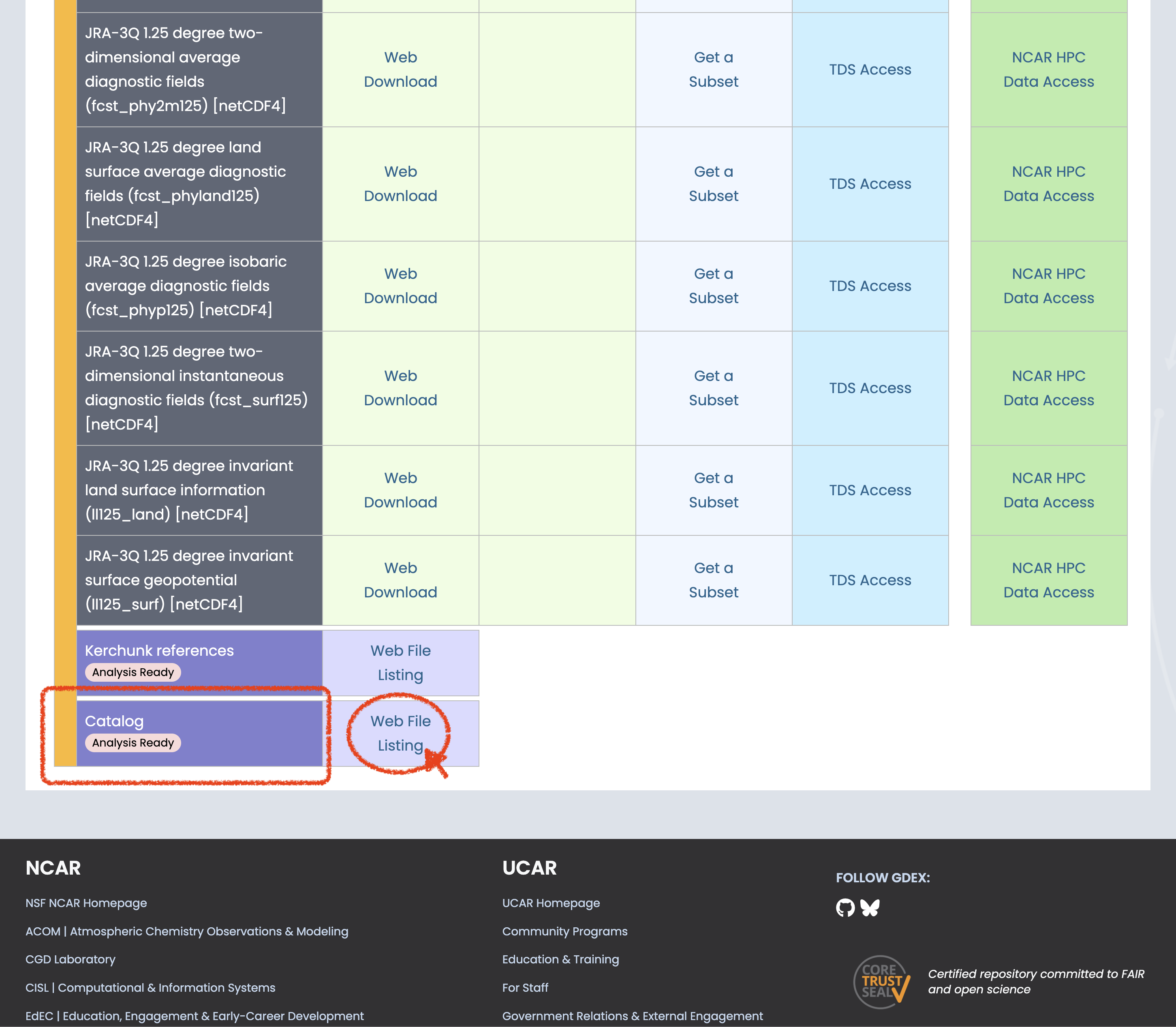The height and width of the screenshot is (1027, 1176).
Task: Visit the CGD Laboratory page
Action: tap(70, 959)
